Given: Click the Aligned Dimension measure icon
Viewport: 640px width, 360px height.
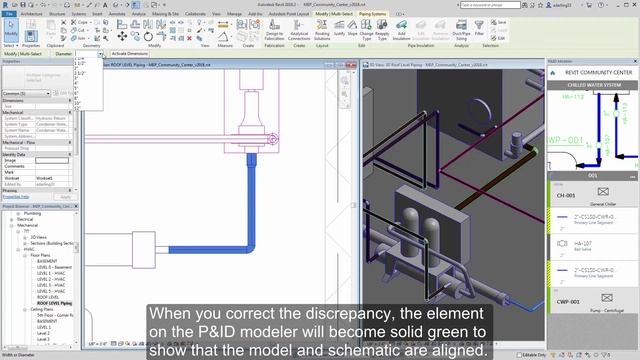Looking at the screenshot, I should (x=223, y=25).
